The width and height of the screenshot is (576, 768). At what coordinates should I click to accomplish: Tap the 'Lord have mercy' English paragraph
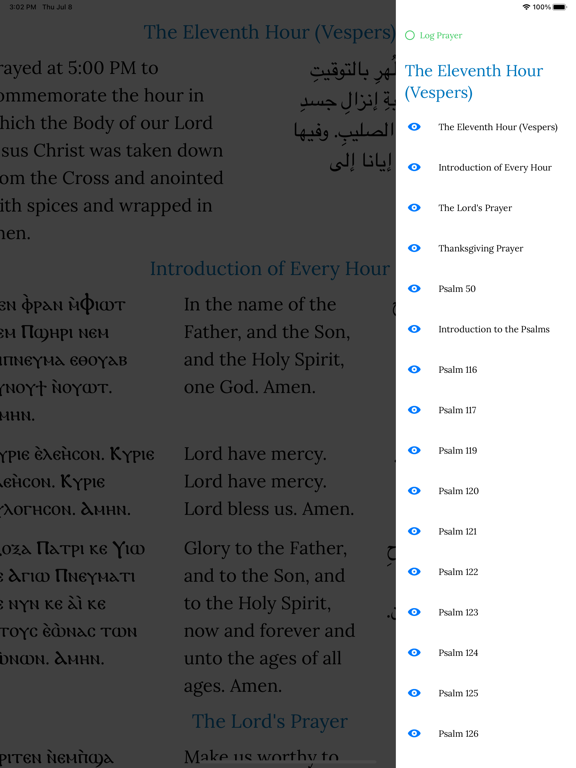pos(269,481)
